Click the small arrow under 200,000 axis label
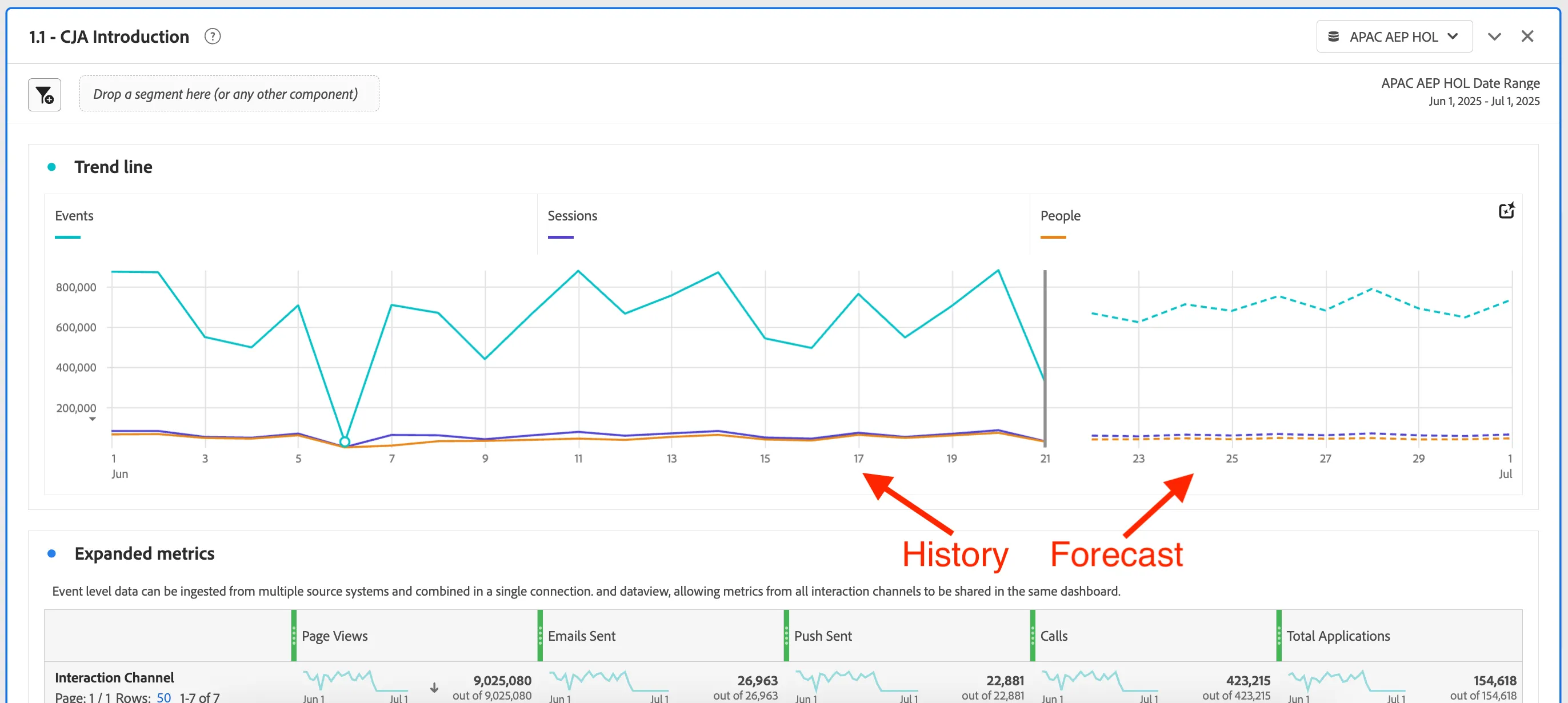This screenshot has width=1568, height=703. click(x=93, y=419)
